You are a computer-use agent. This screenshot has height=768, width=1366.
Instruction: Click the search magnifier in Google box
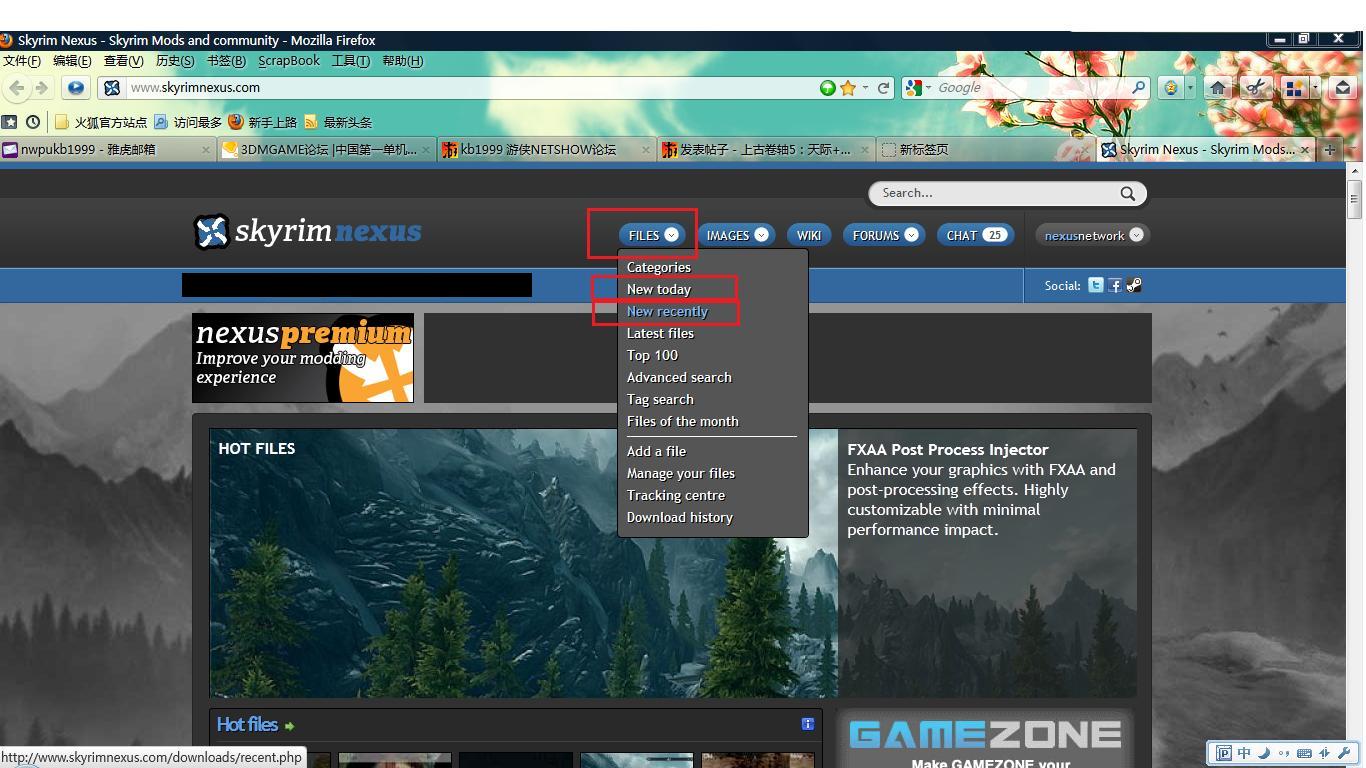pos(1138,88)
